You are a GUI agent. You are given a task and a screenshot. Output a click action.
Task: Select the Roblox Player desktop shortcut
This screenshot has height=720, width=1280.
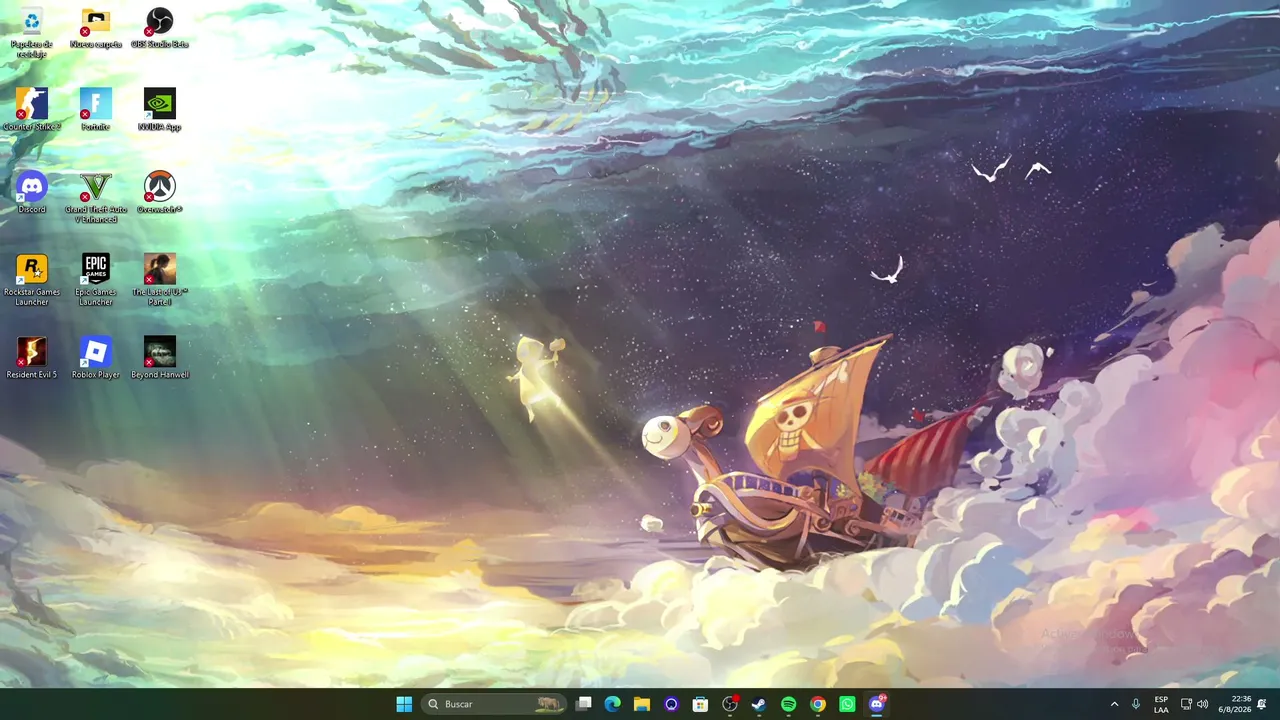coord(96,358)
